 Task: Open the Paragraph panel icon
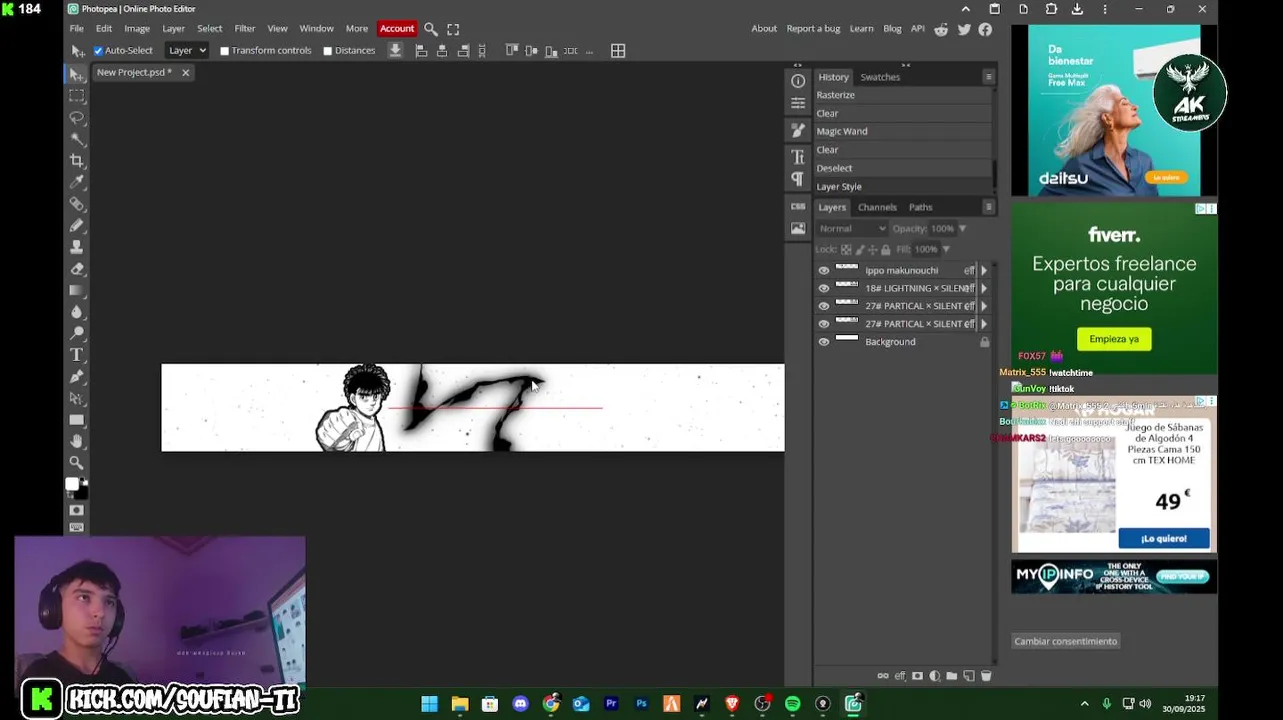pyautogui.click(x=798, y=179)
